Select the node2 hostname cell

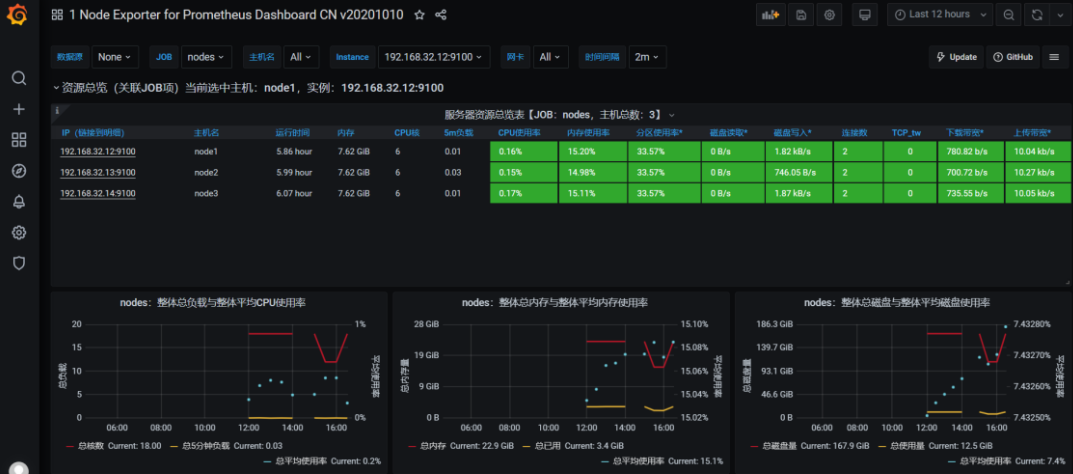click(x=206, y=172)
